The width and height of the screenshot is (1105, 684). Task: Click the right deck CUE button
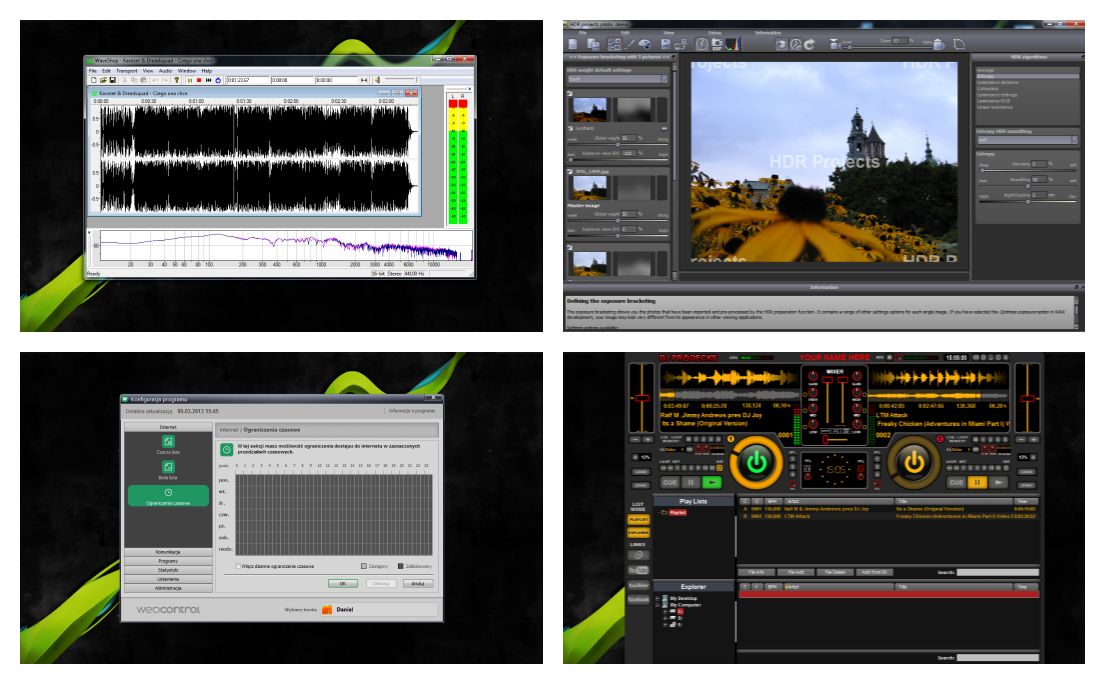tap(956, 483)
